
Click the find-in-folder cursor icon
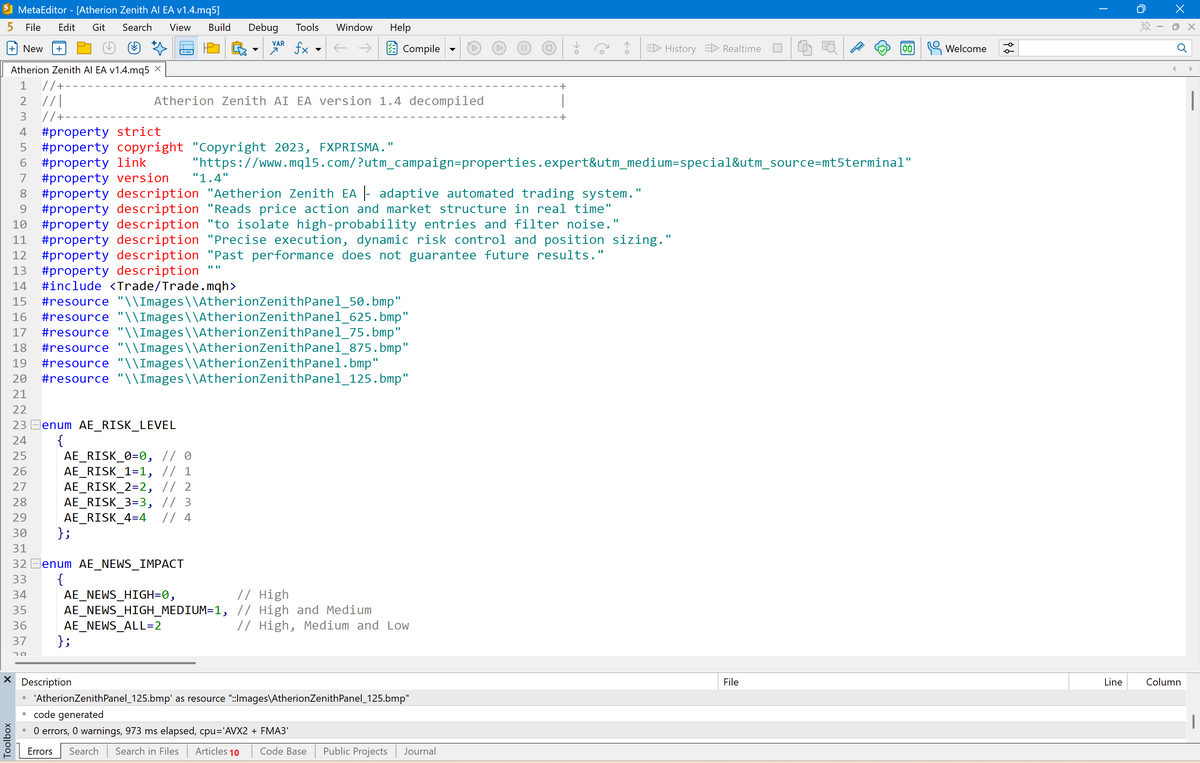[238, 48]
